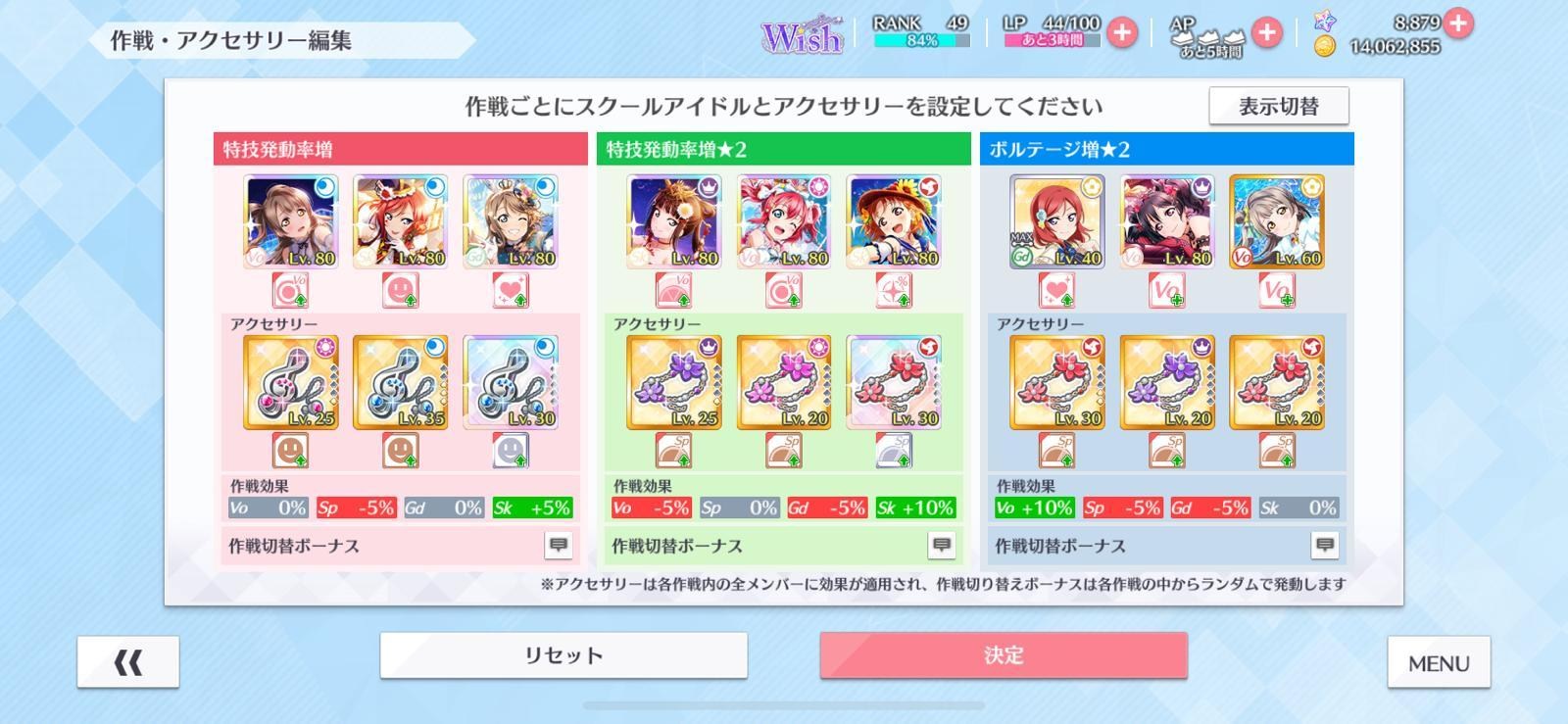The width and height of the screenshot is (1568, 724).
Task: Tap the RANK 84% progress bar
Action: [921, 41]
